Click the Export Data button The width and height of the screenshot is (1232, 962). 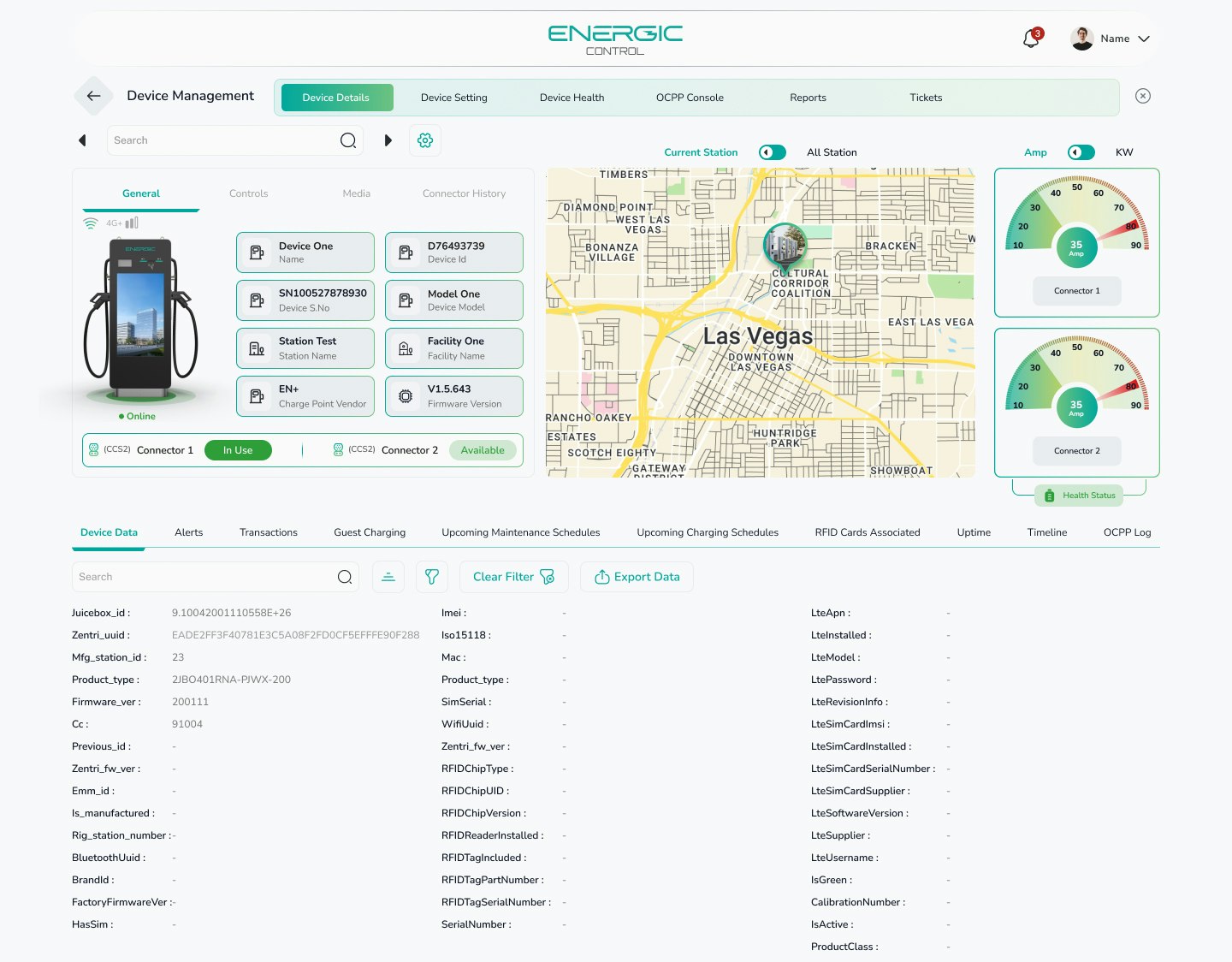(637, 577)
